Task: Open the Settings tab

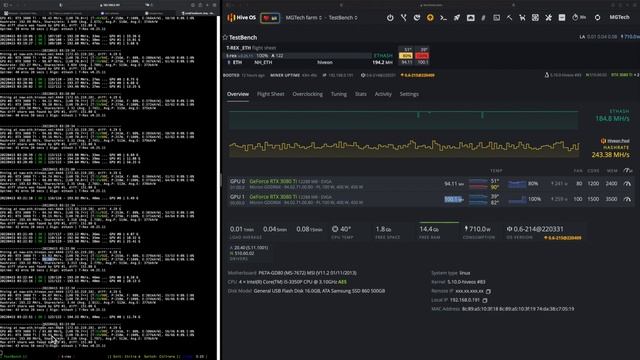Action: pyautogui.click(x=409, y=94)
